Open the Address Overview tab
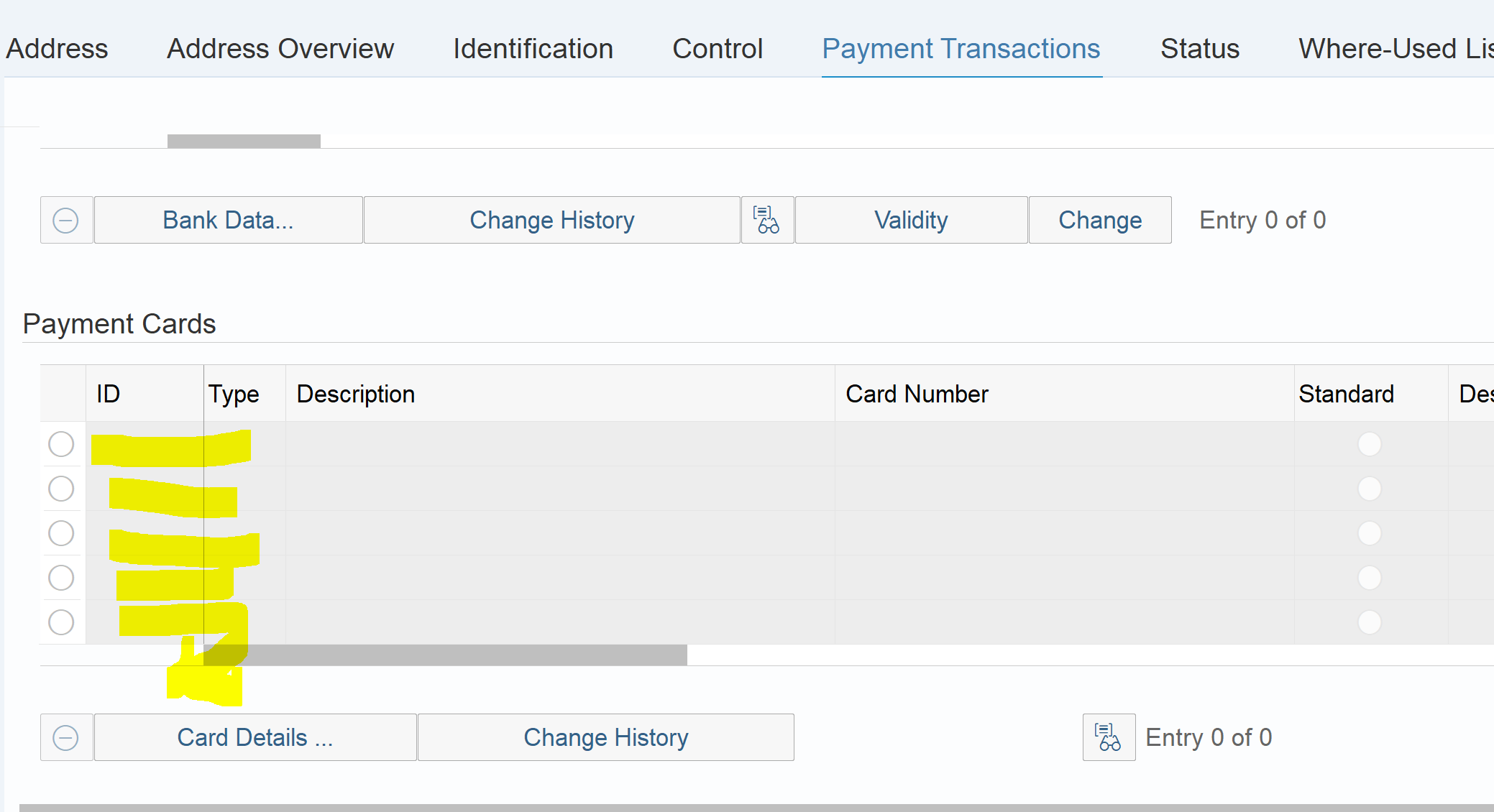This screenshot has height=812, width=1494. (x=280, y=49)
